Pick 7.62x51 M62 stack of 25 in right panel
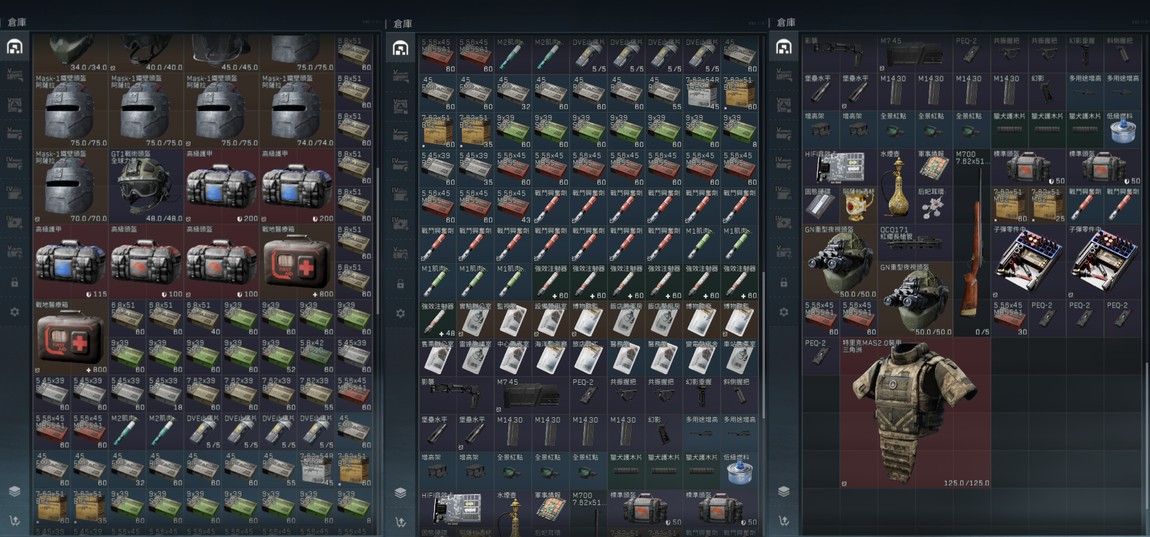 [x=1047, y=205]
